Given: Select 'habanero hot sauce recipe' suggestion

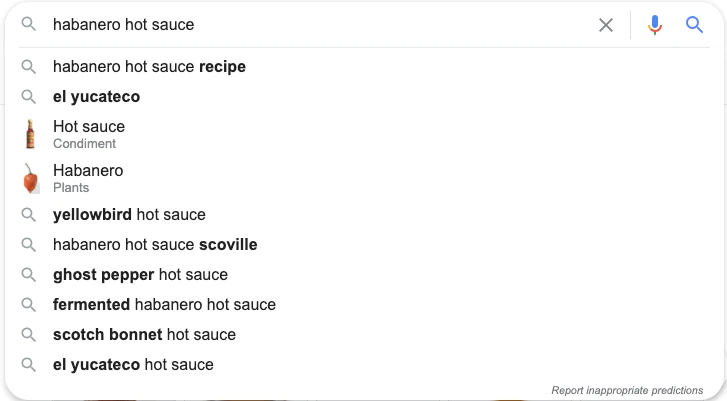Looking at the screenshot, I should click(x=149, y=67).
